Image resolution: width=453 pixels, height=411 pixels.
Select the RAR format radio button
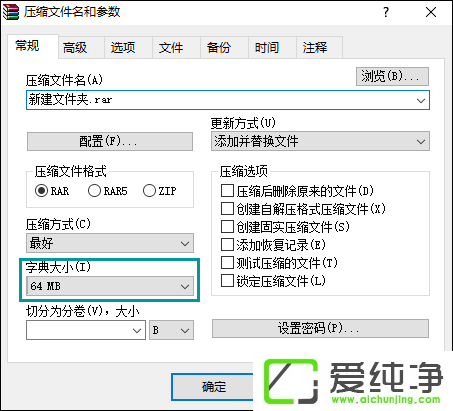click(x=41, y=191)
